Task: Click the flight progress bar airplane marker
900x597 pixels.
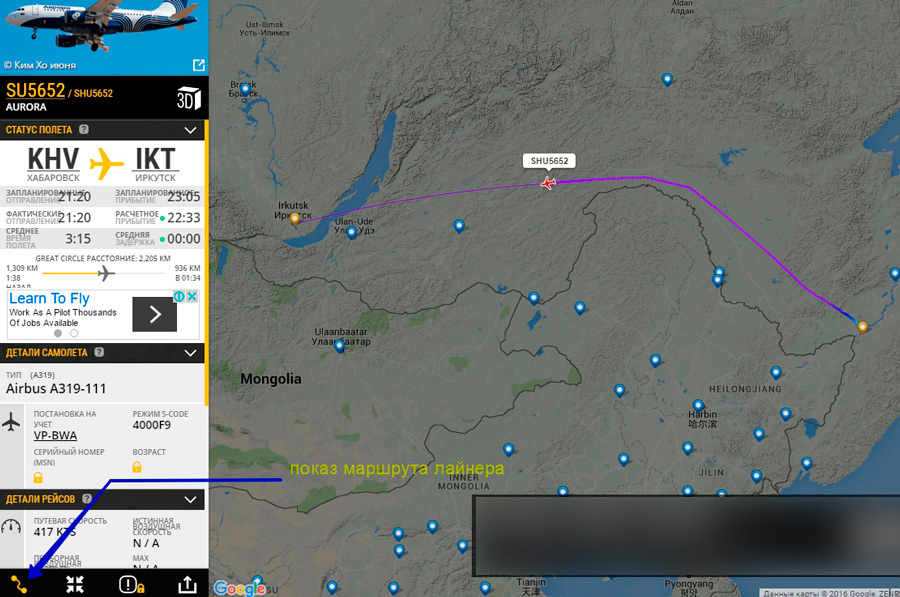Action: 105,273
